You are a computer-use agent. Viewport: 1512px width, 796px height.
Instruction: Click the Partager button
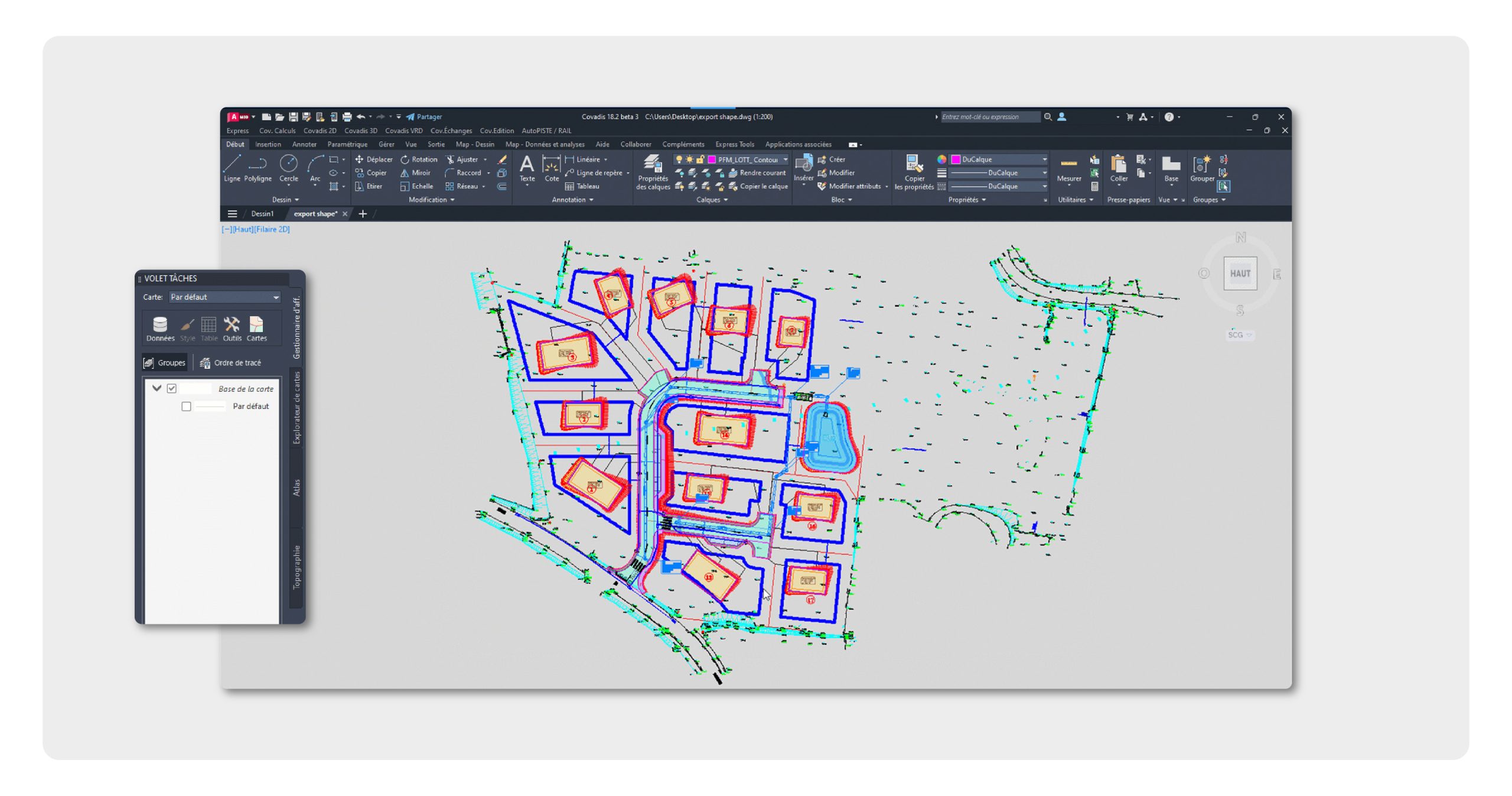coord(424,117)
